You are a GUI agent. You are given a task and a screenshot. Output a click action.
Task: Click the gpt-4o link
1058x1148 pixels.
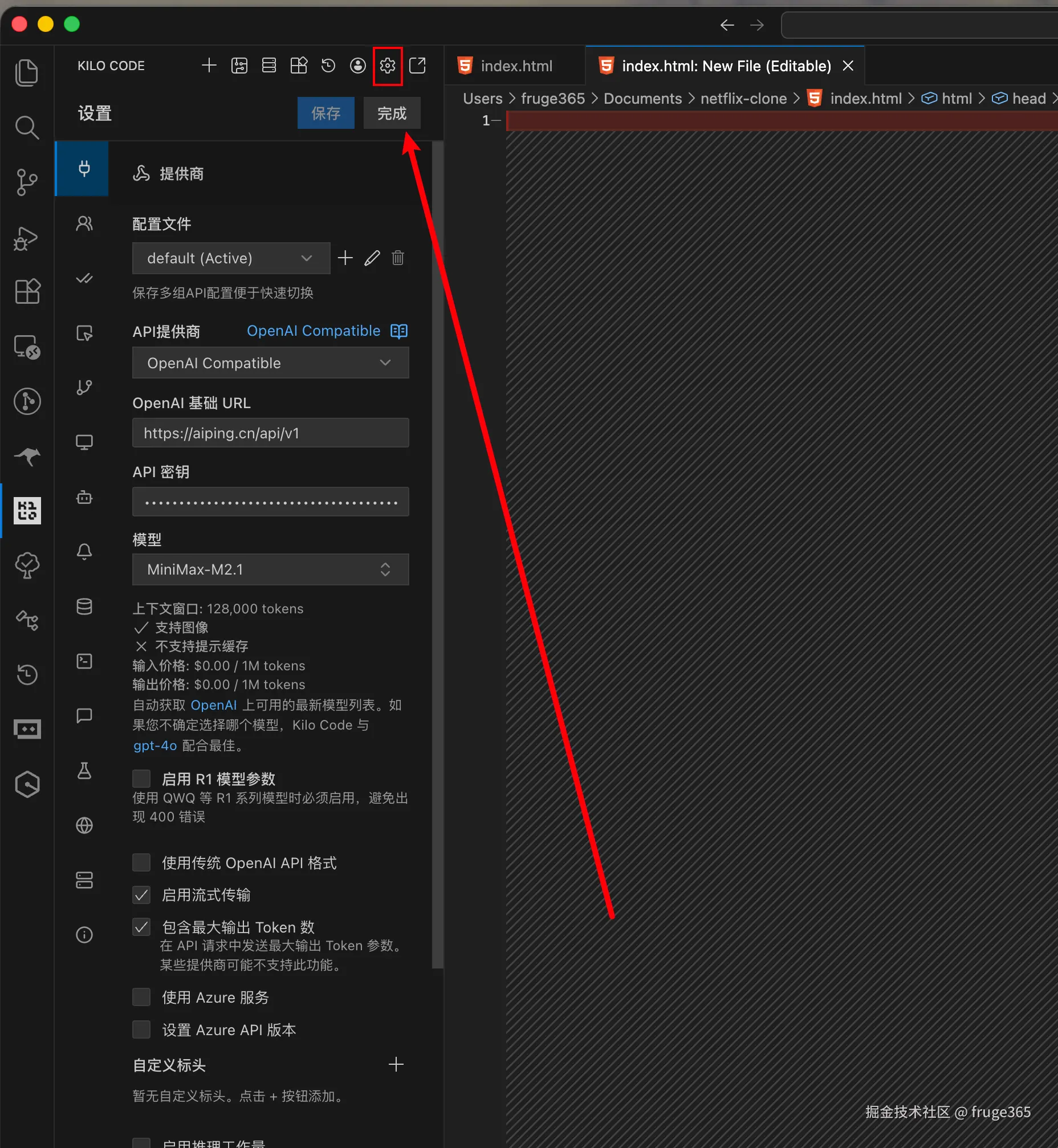click(x=154, y=745)
